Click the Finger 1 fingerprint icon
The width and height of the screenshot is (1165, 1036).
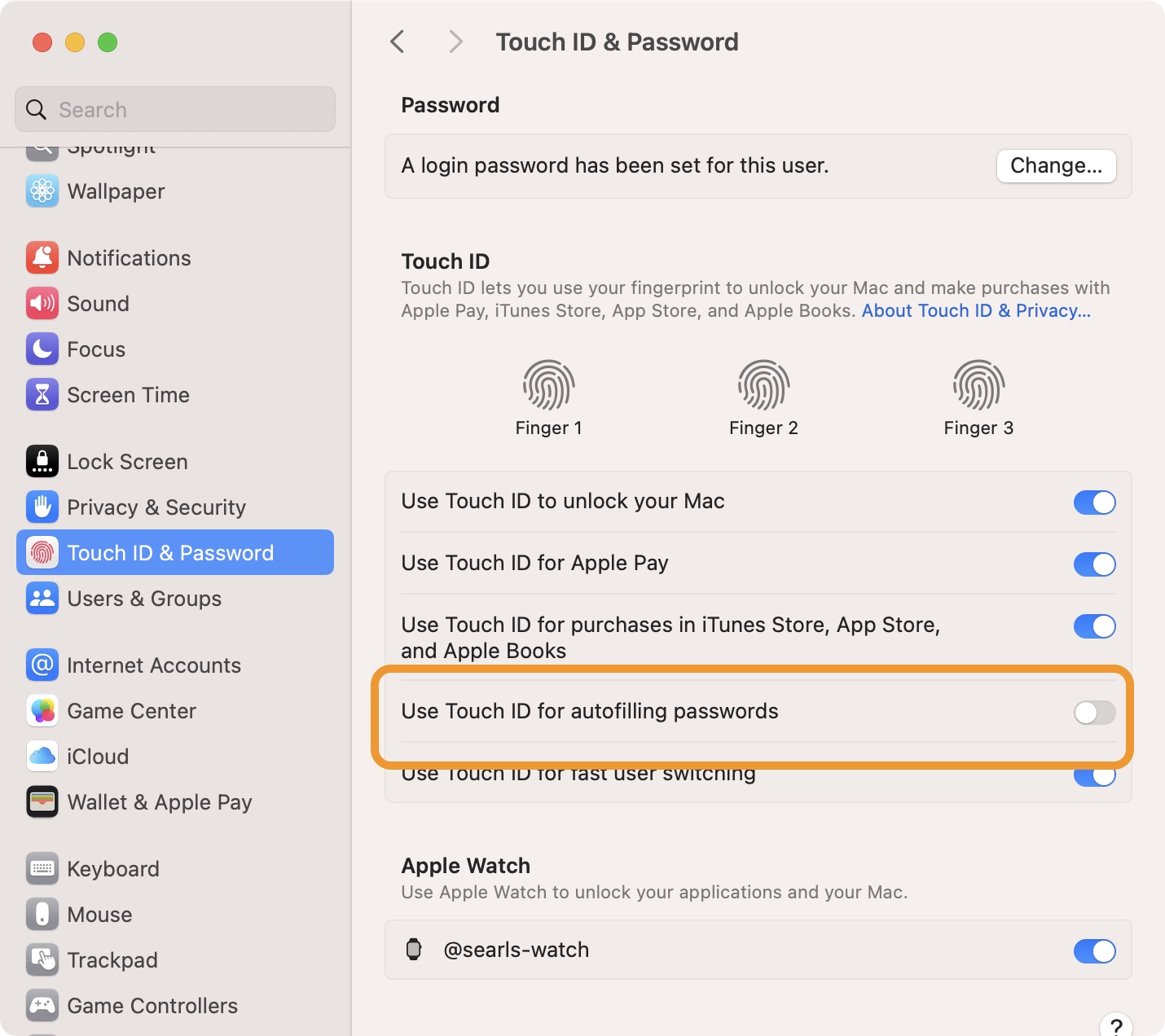pyautogui.click(x=548, y=385)
